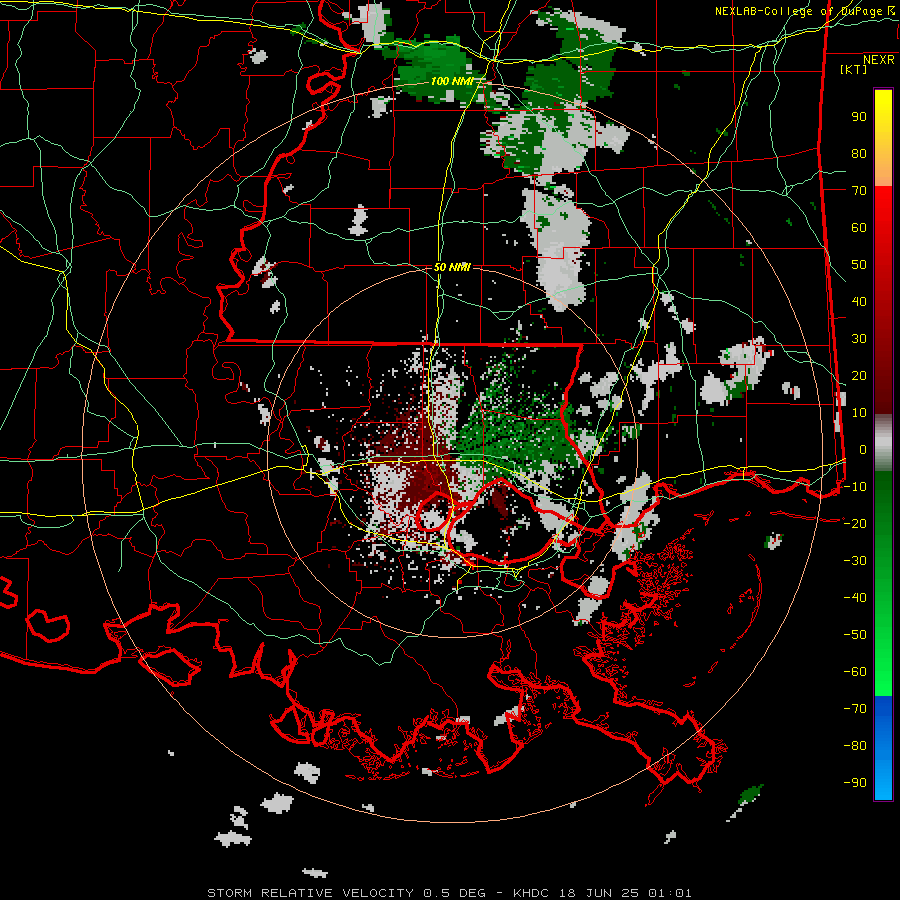Viewport: 900px width, 900px height.
Task: Select the storm relative velocity caption text
Action: 449,893
